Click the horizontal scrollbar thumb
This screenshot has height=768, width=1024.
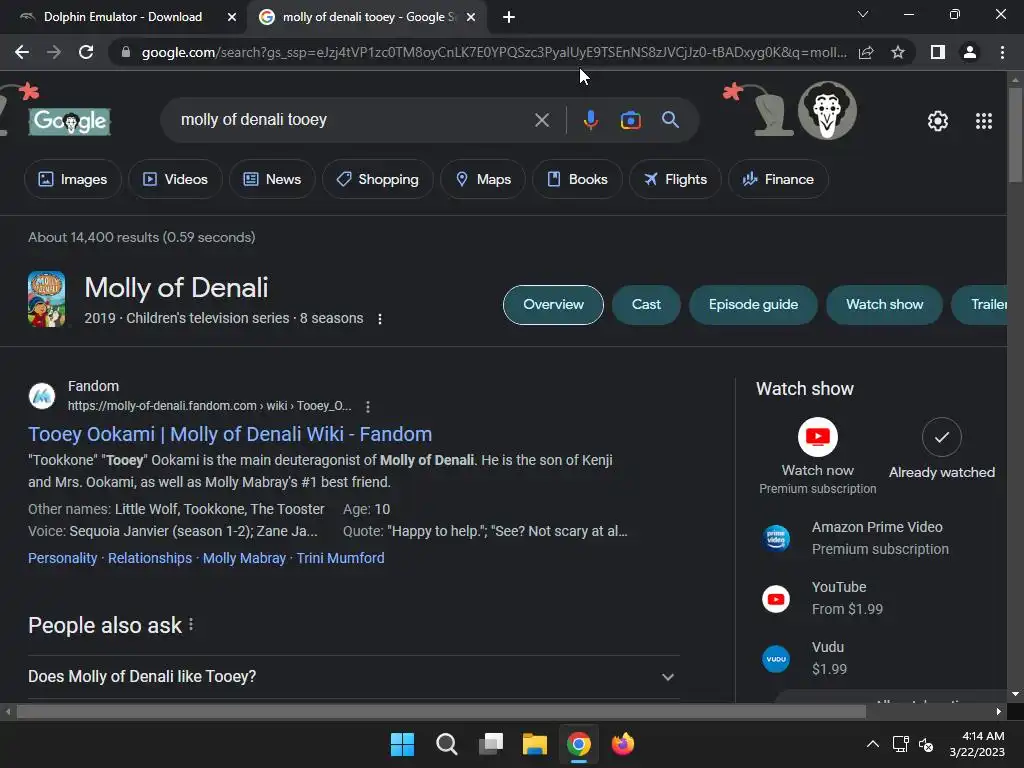[441, 711]
